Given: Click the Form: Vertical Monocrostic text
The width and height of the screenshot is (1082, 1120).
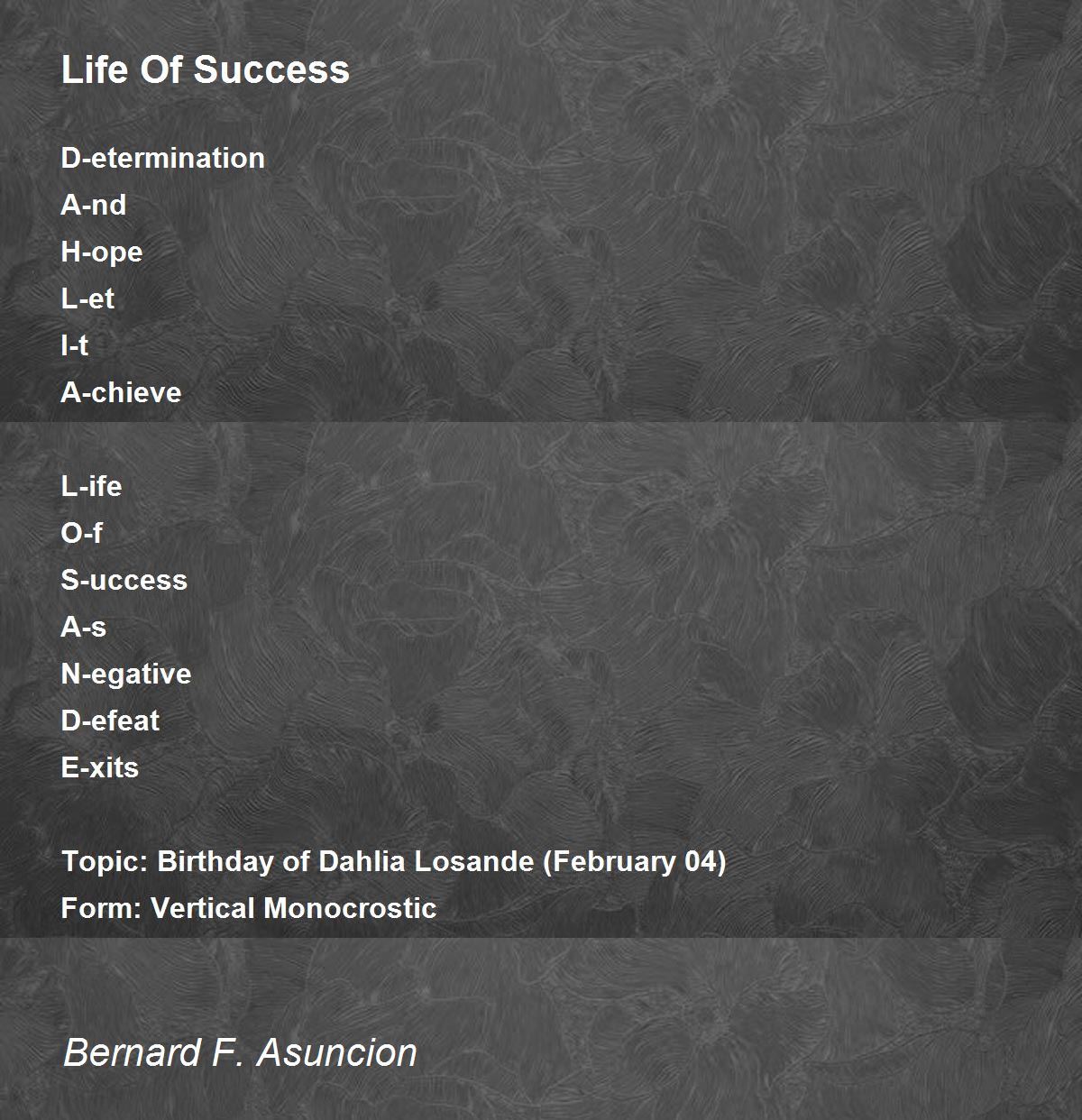Looking at the screenshot, I should coord(249,908).
